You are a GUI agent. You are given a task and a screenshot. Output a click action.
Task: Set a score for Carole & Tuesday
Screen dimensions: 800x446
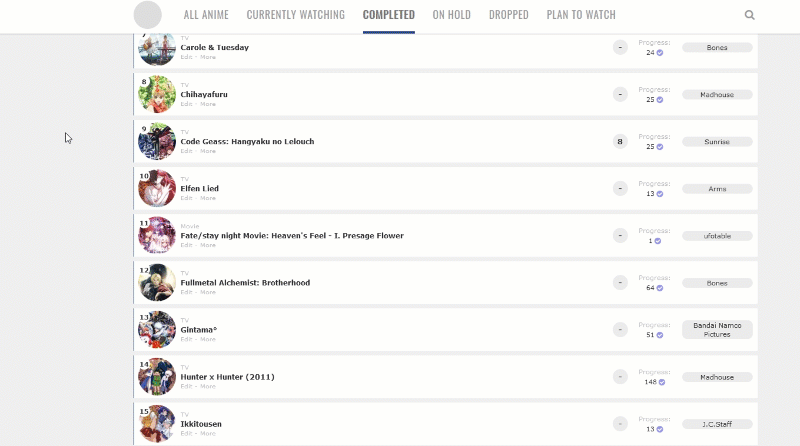point(620,48)
